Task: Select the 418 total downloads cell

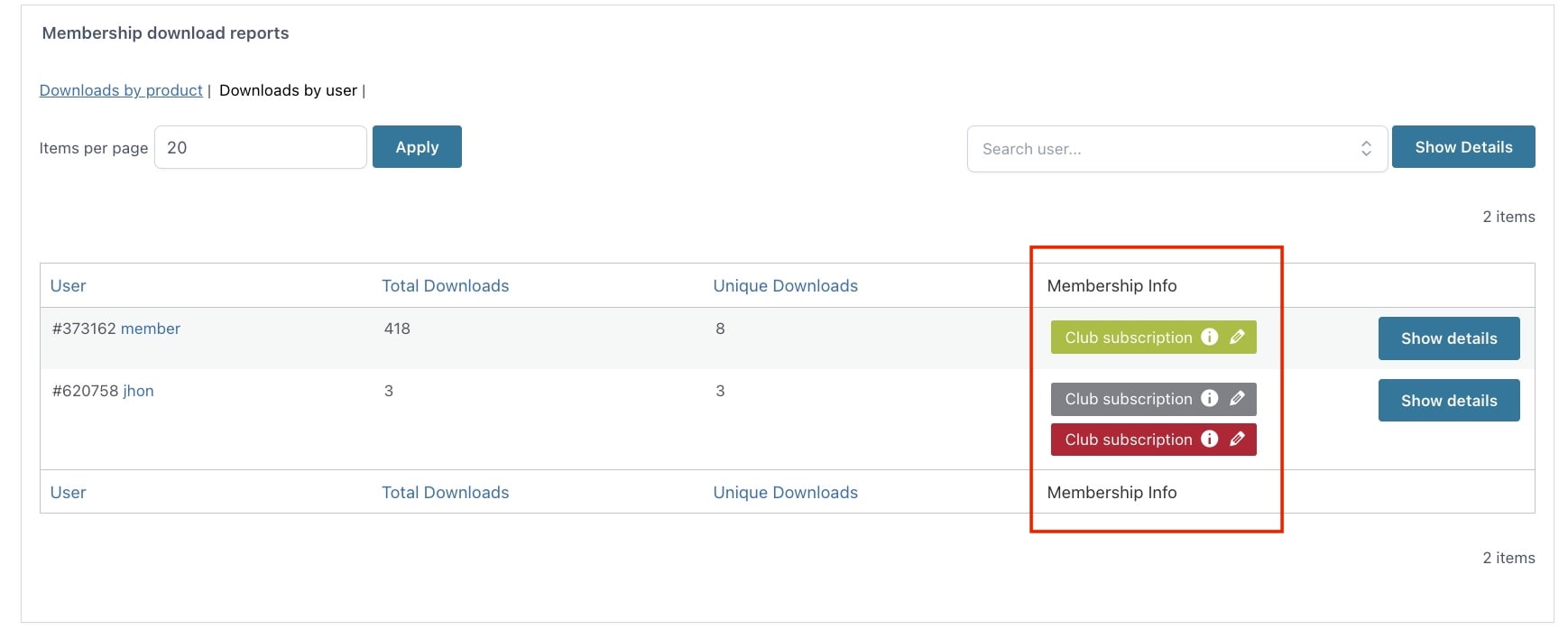Action: (x=397, y=329)
